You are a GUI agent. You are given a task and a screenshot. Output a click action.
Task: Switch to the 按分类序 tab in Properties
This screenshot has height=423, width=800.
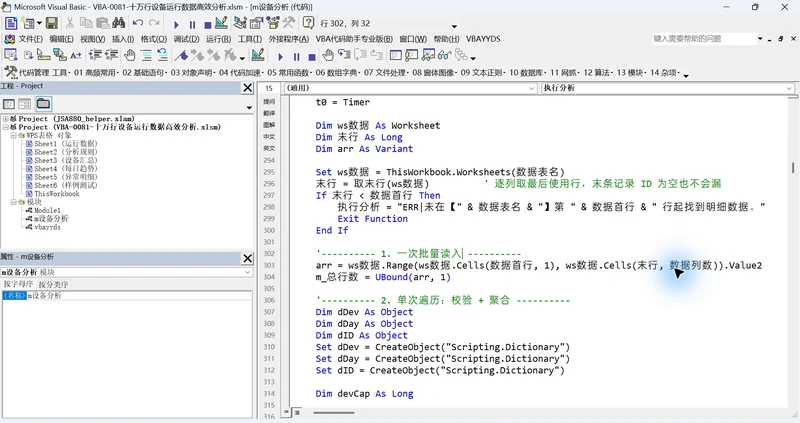53,284
